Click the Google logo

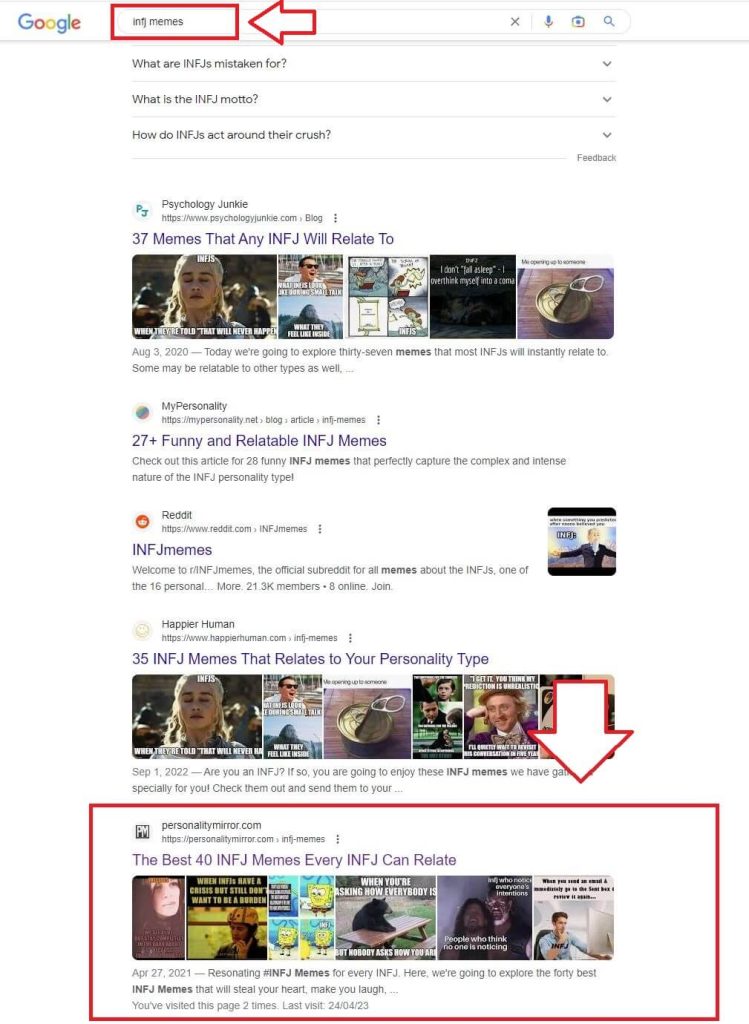[49, 22]
